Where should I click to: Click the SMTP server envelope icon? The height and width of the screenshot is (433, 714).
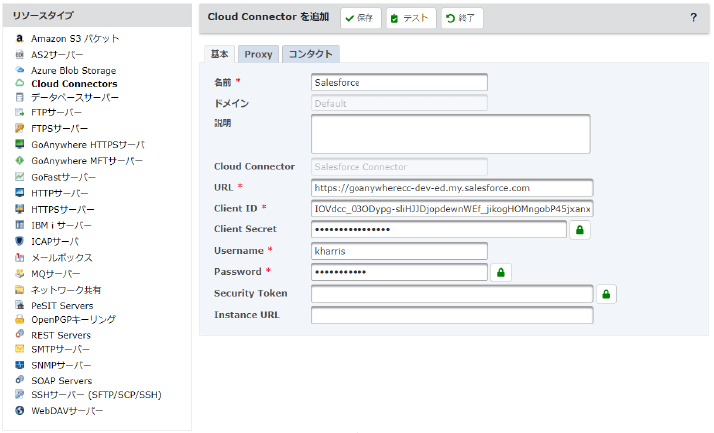(x=20, y=349)
